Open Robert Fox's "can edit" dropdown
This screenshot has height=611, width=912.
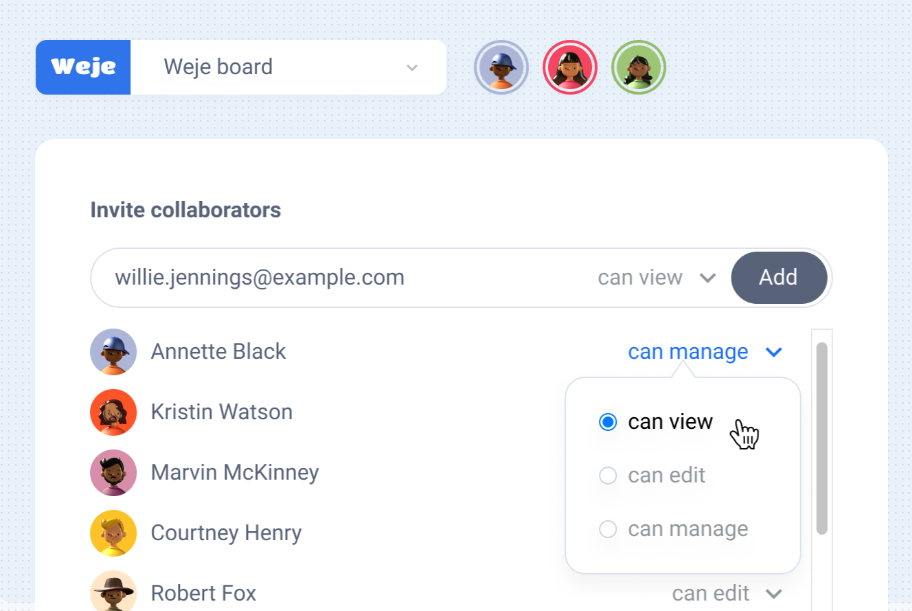(x=727, y=594)
